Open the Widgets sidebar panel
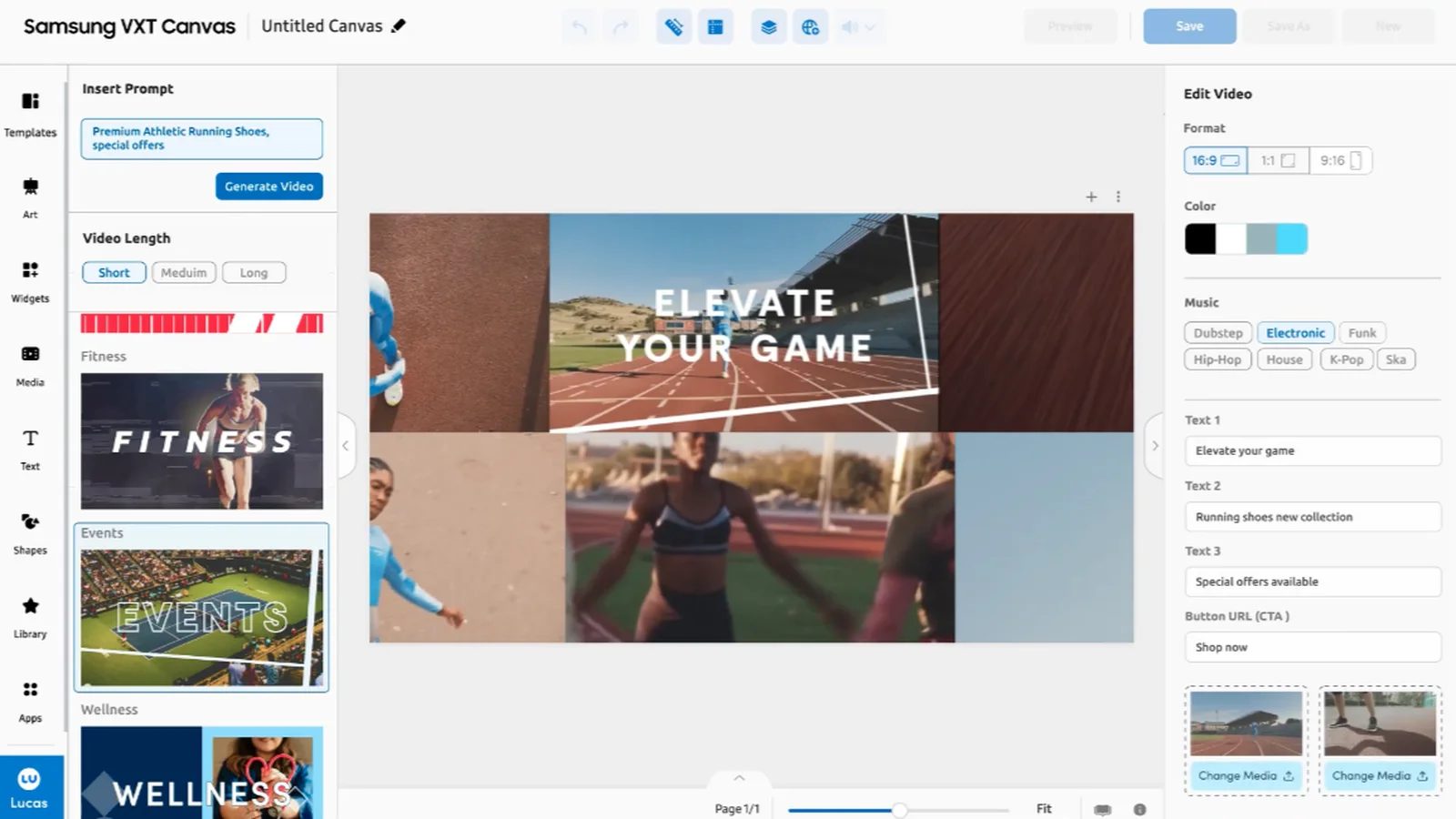Image resolution: width=1456 pixels, height=819 pixels. (x=30, y=282)
